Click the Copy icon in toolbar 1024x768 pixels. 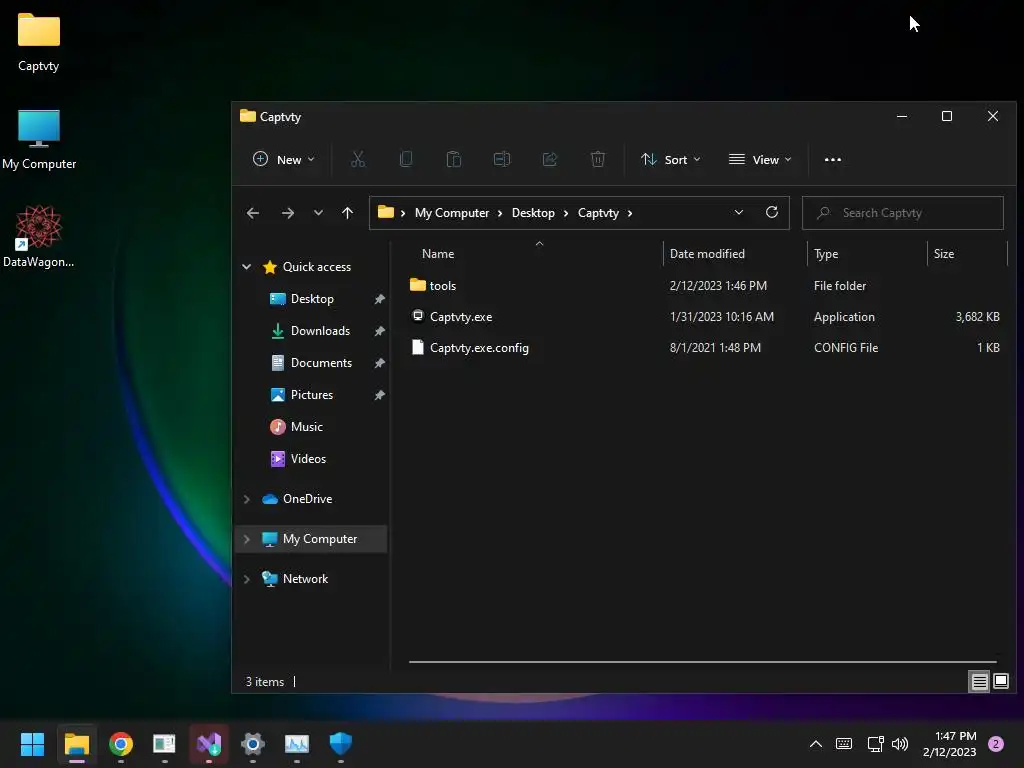pos(406,159)
